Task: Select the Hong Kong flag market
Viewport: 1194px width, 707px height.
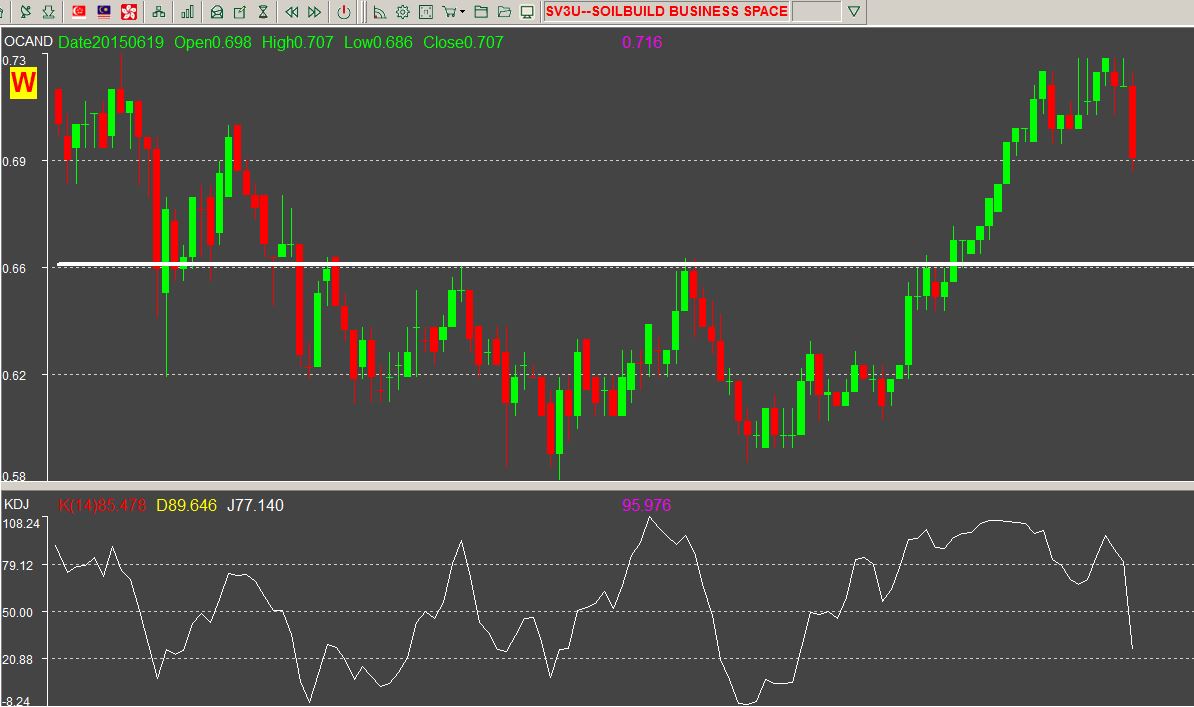Action: click(129, 11)
